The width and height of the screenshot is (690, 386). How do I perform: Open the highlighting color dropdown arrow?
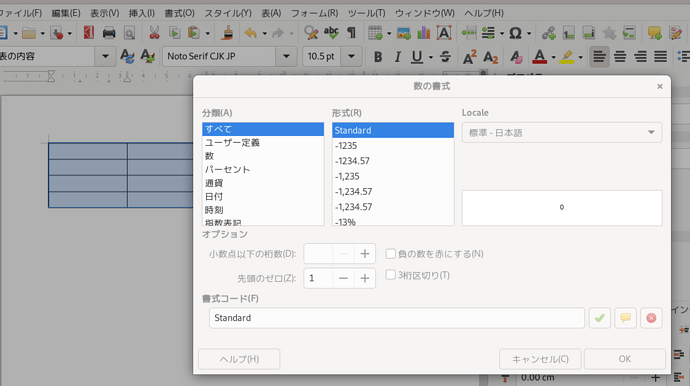coord(580,57)
